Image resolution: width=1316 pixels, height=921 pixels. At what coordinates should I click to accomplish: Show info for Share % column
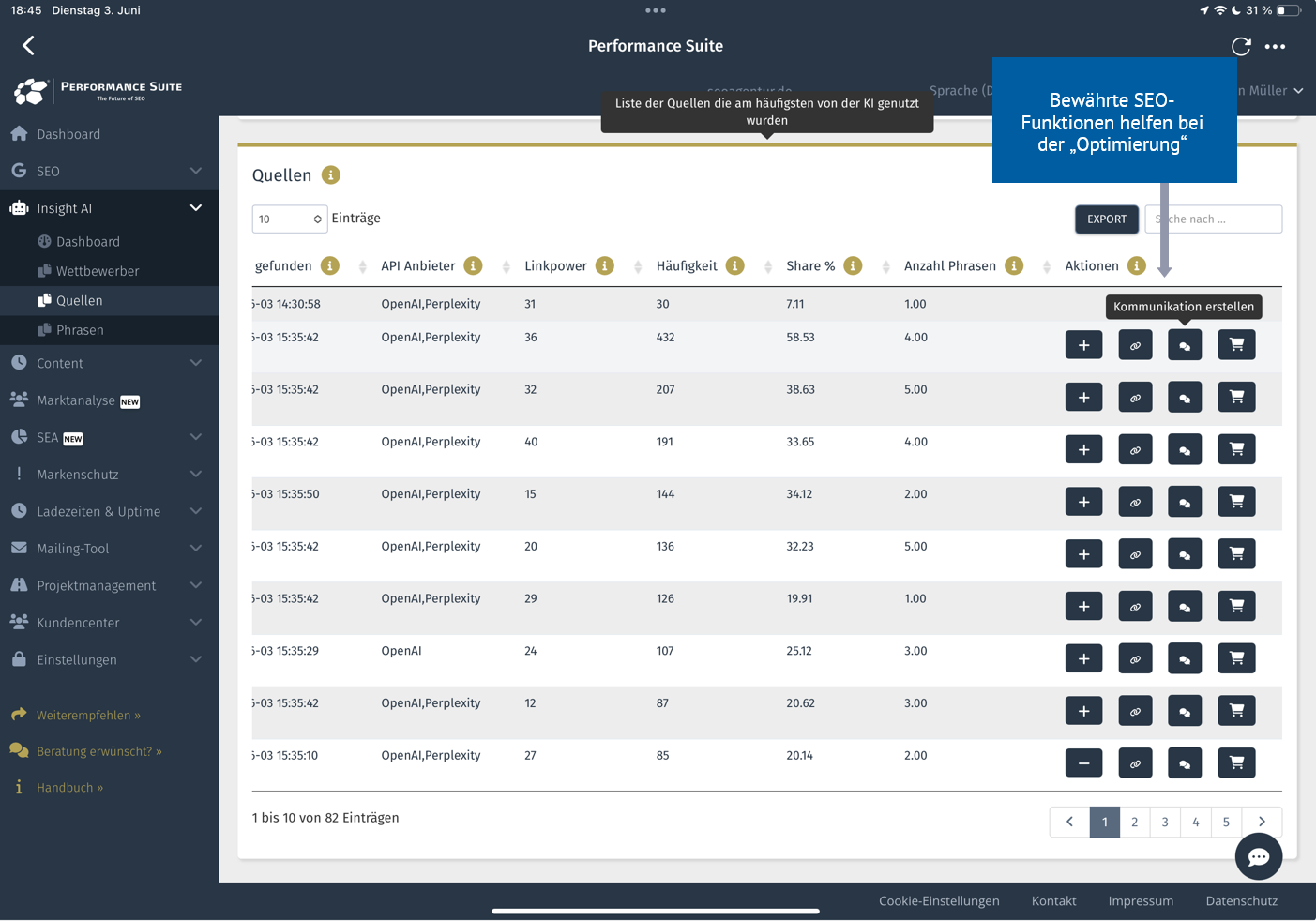click(x=853, y=265)
